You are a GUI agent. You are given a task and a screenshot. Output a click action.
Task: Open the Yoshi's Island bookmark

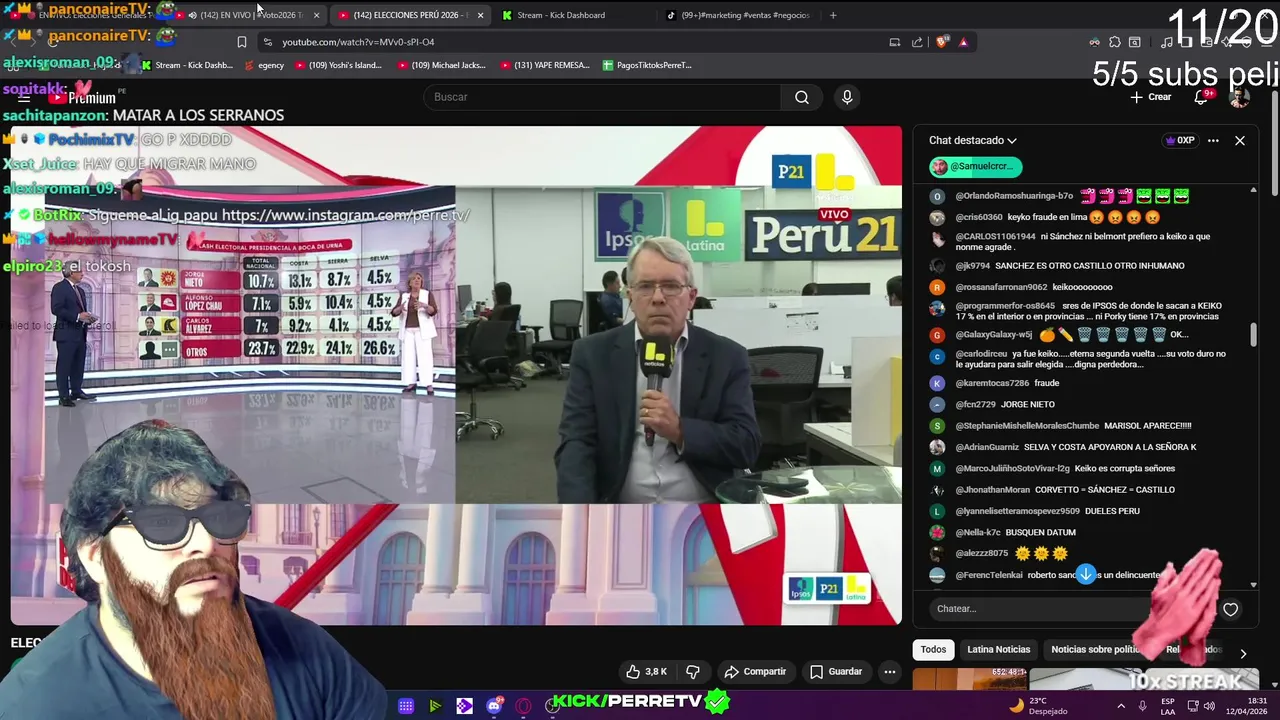click(x=338, y=65)
